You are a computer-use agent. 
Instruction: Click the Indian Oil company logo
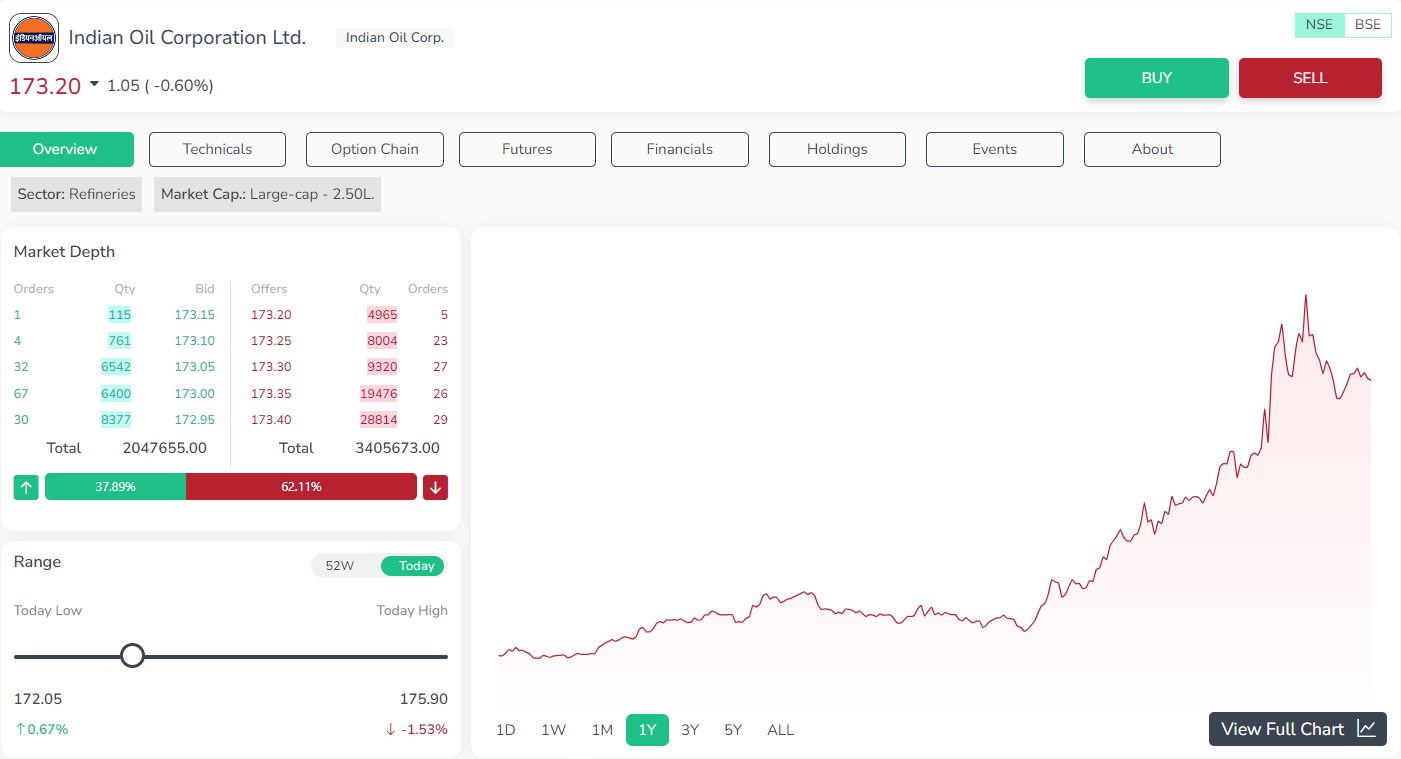(x=34, y=38)
